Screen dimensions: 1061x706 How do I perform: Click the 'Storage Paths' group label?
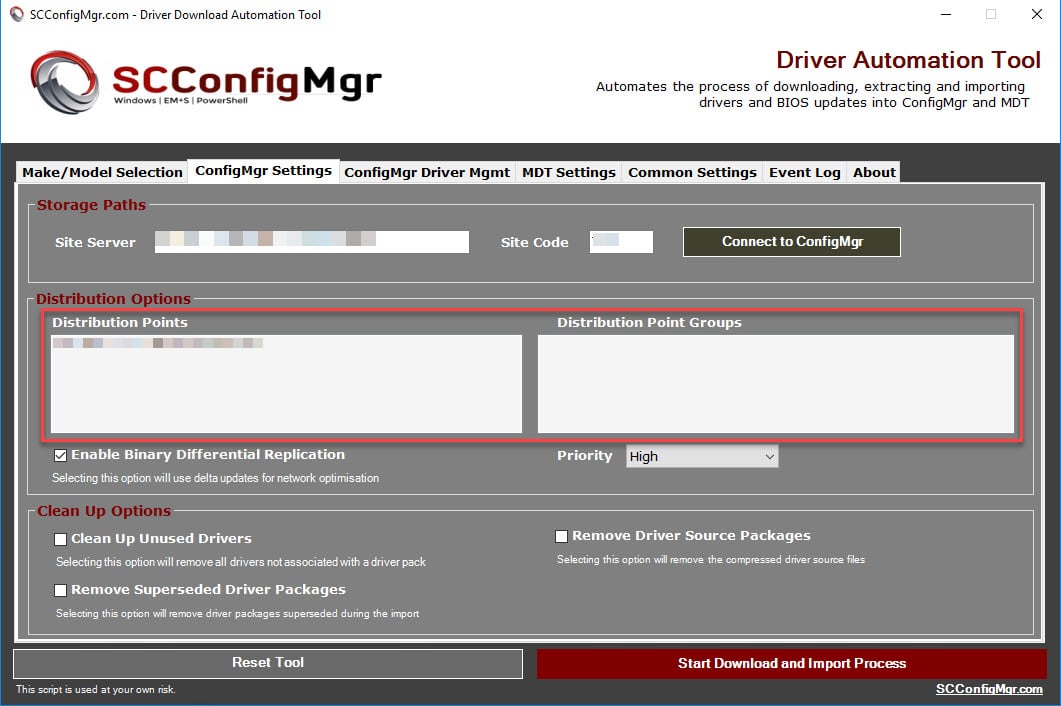[91, 205]
